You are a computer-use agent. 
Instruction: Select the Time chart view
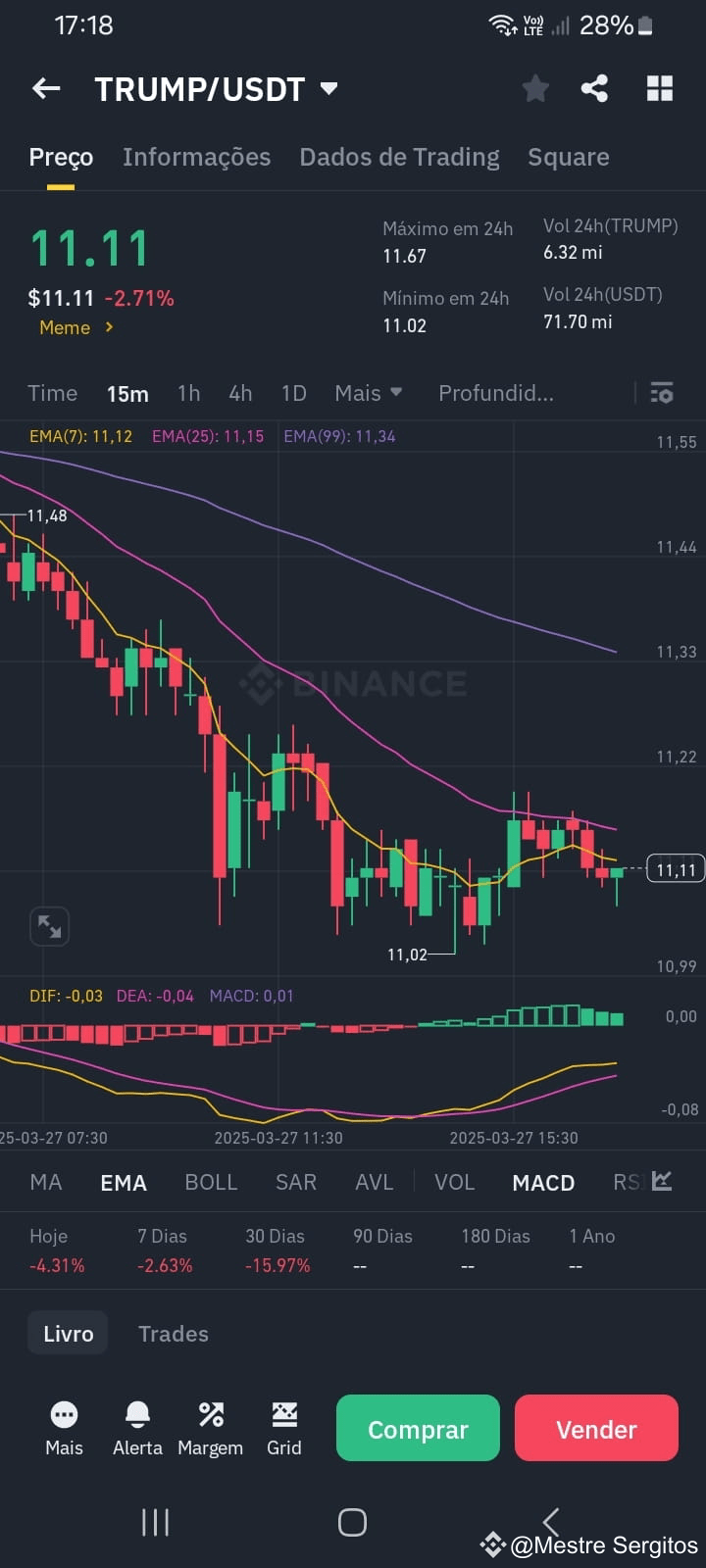pos(52,393)
